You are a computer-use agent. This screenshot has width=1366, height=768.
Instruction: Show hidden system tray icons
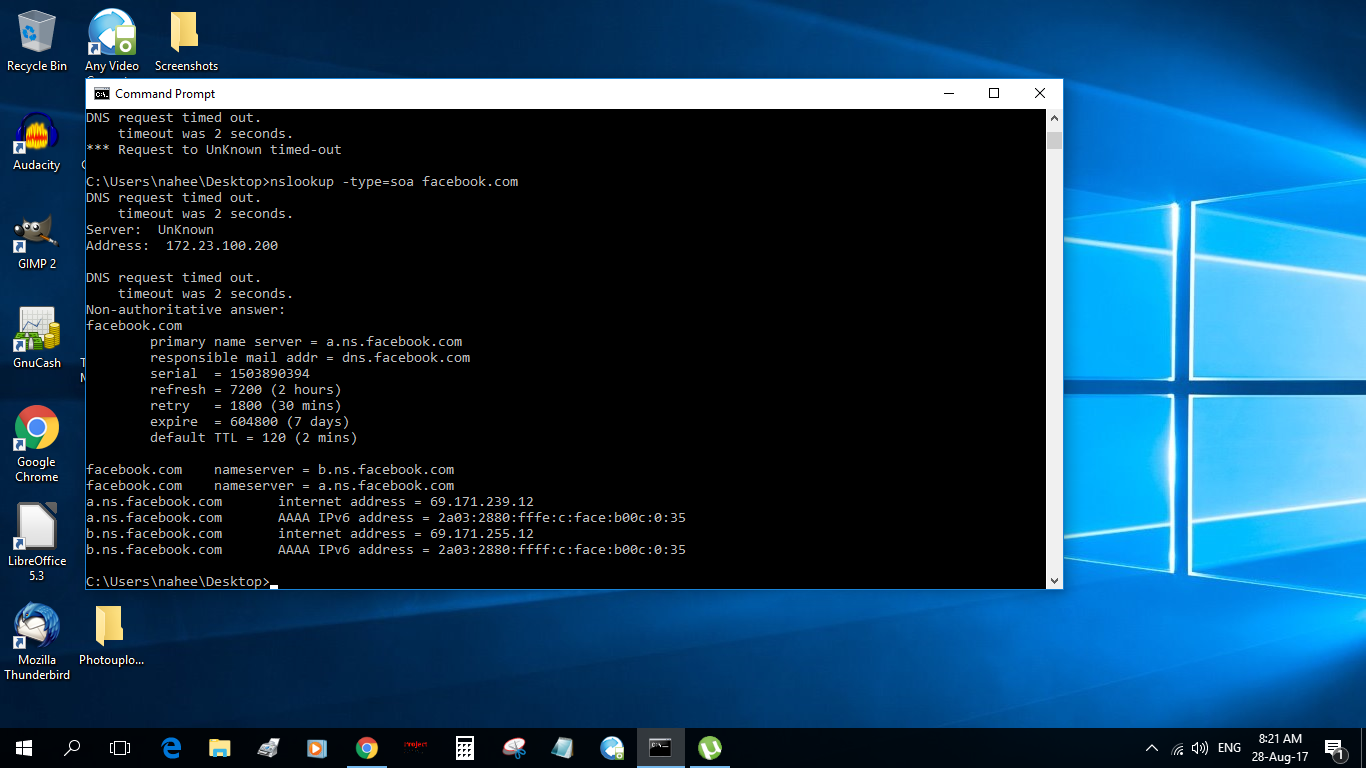click(1151, 748)
